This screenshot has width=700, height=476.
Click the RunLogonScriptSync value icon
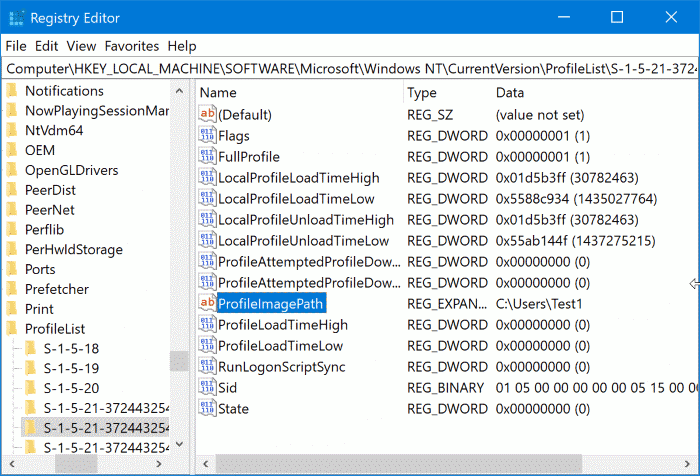coord(207,366)
